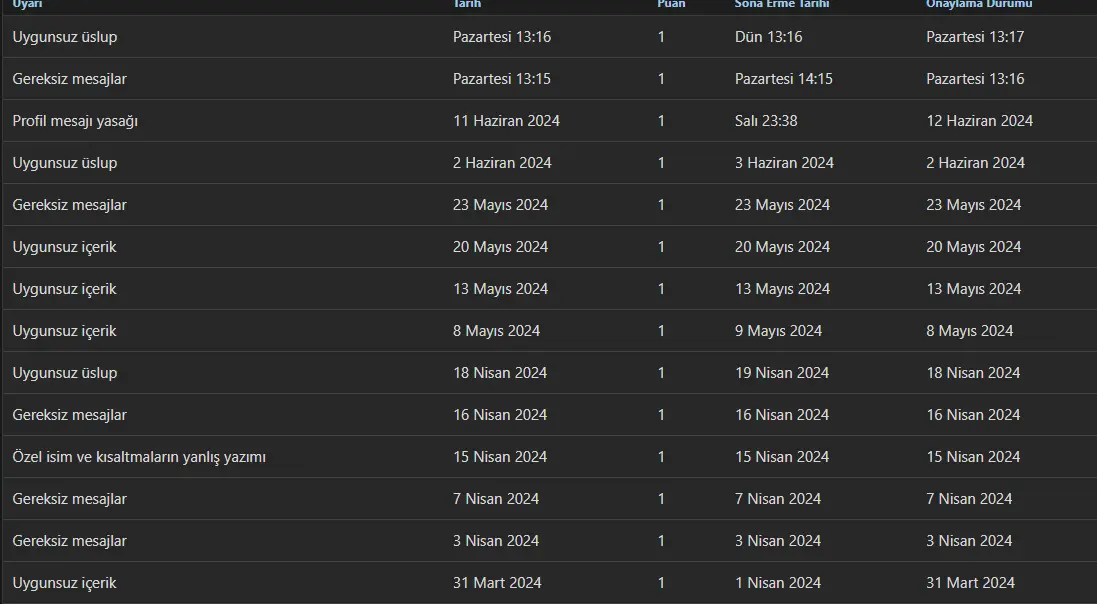
Task: Click 'Gereksiz mesajlar' warning from 7 Nisan 2024
Action: point(69,499)
